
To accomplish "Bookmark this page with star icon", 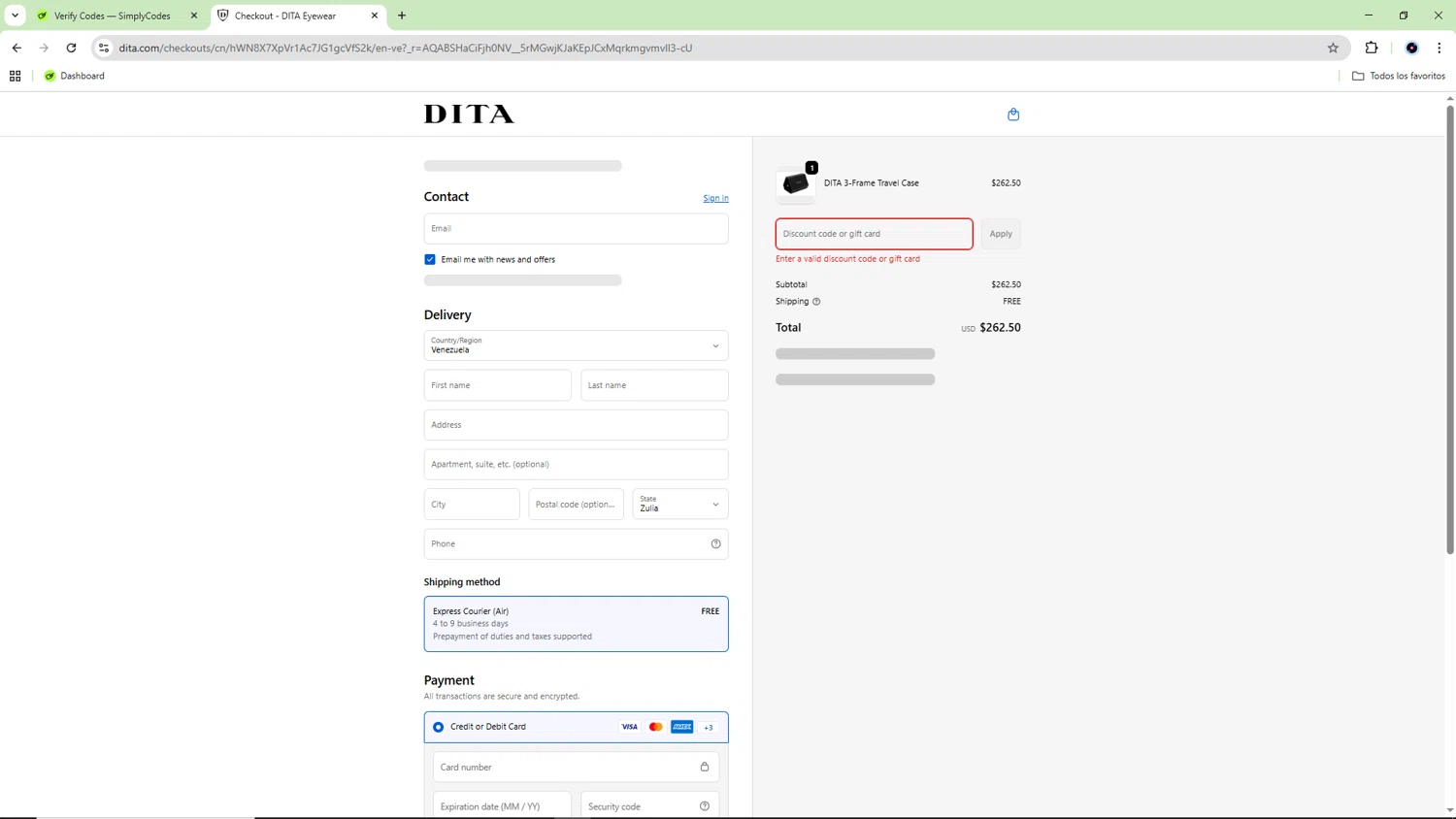I will (1333, 48).
